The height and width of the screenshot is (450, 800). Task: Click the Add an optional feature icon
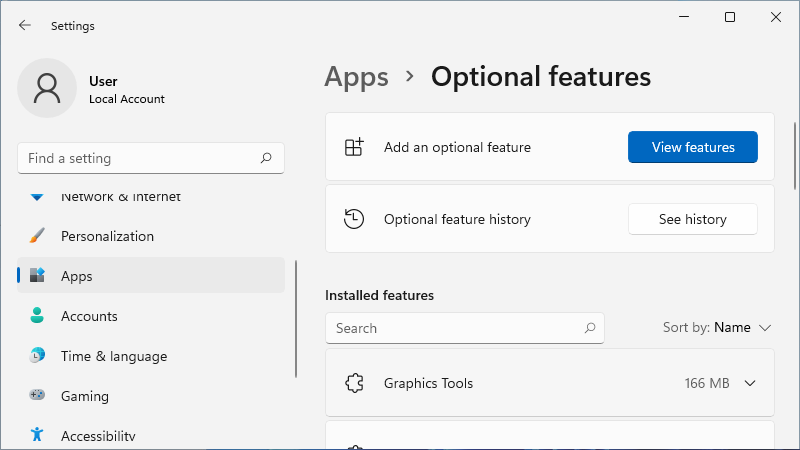[x=353, y=147]
